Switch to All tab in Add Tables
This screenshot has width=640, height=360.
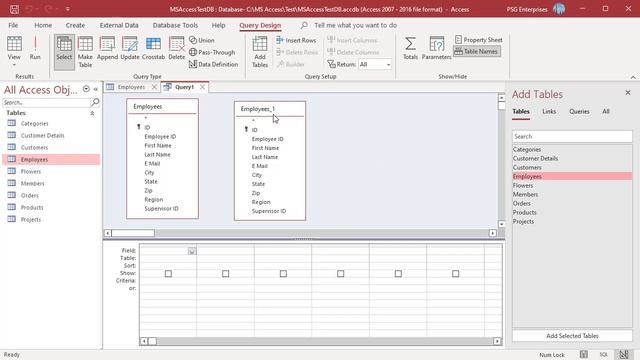click(606, 111)
